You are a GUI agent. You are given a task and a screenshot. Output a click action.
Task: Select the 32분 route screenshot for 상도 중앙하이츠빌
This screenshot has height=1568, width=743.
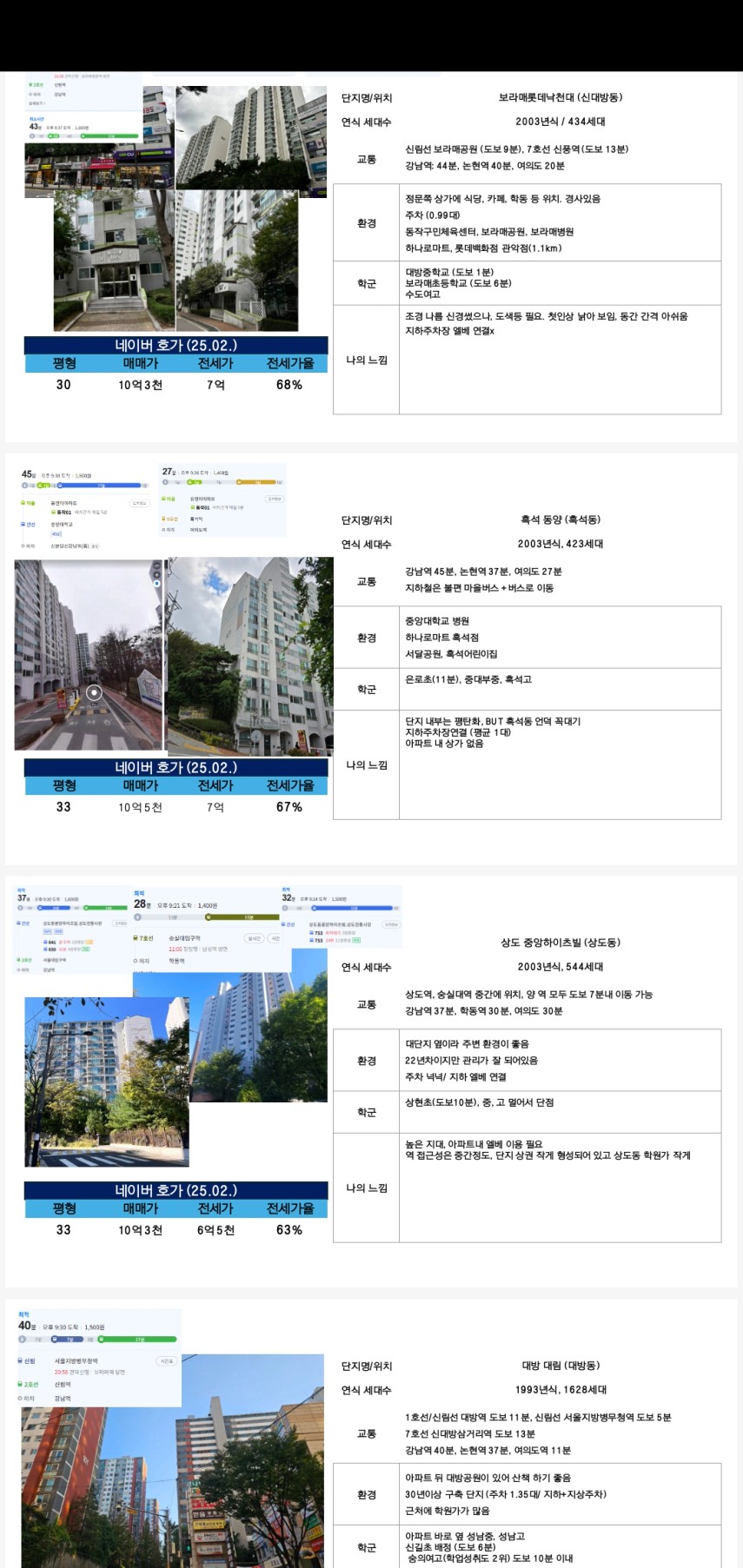point(341,917)
